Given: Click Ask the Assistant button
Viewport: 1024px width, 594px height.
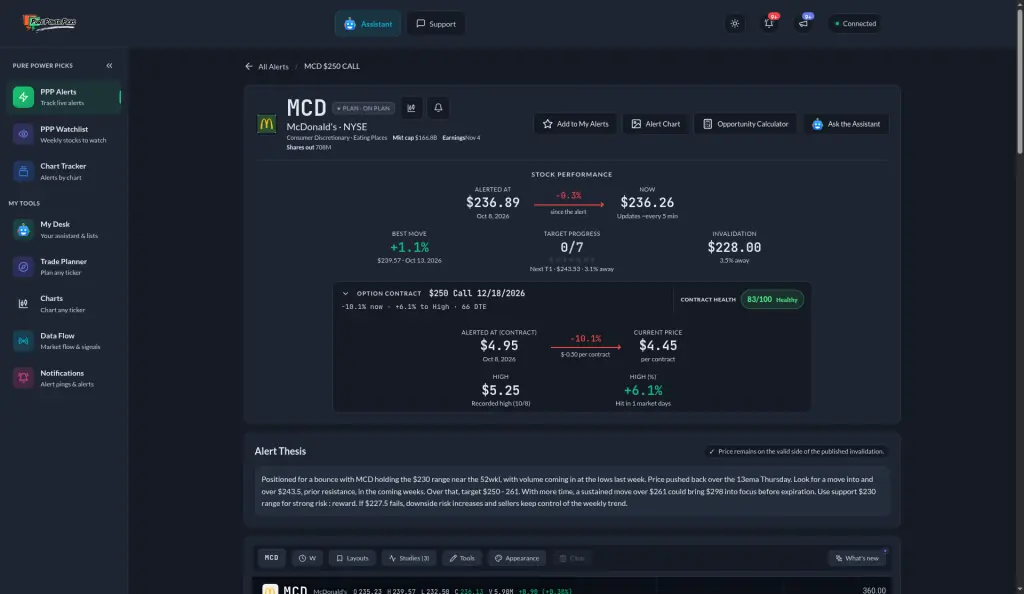Looking at the screenshot, I should [x=846, y=124].
